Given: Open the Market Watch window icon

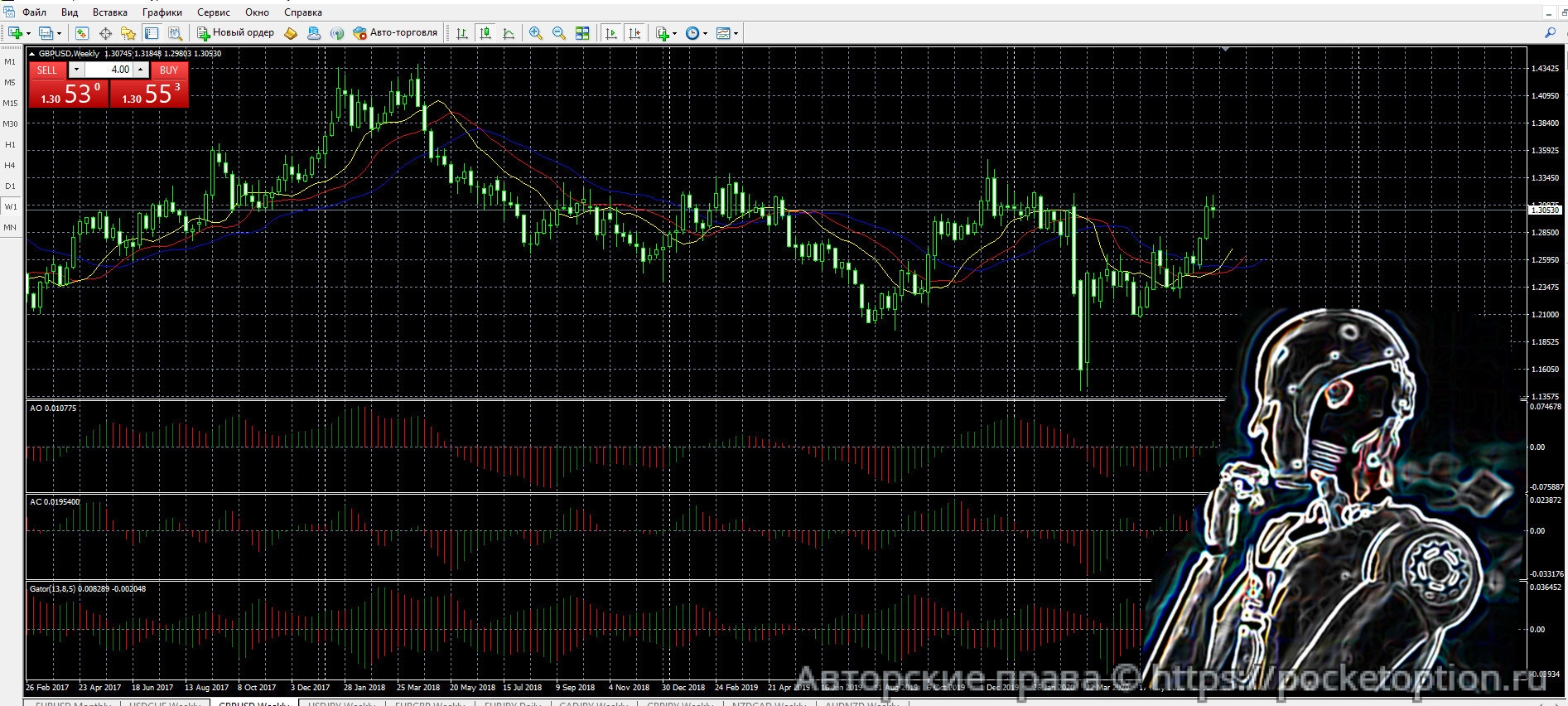Looking at the screenshot, I should (x=81, y=33).
